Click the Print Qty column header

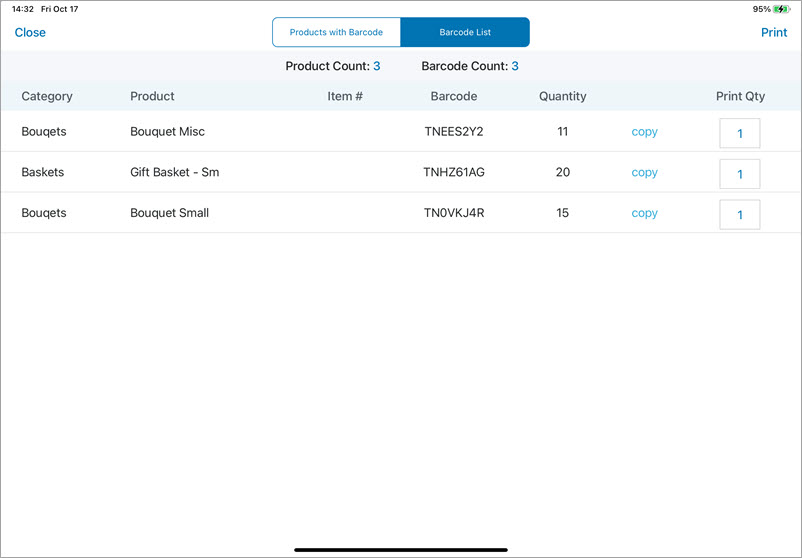pos(740,96)
